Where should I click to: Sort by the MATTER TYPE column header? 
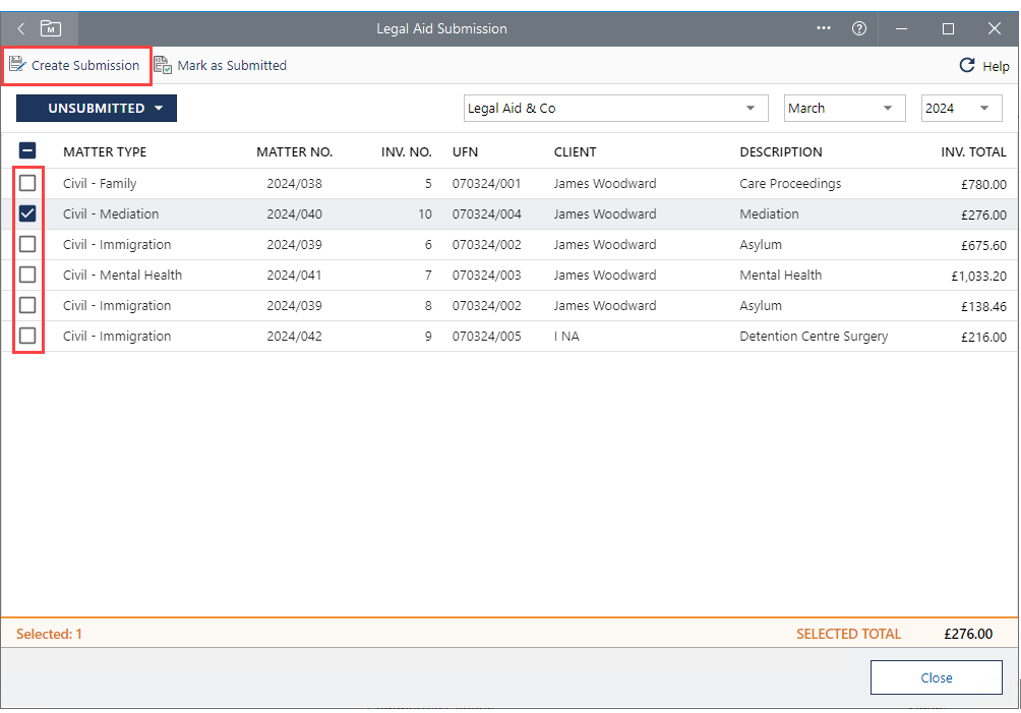(x=105, y=152)
